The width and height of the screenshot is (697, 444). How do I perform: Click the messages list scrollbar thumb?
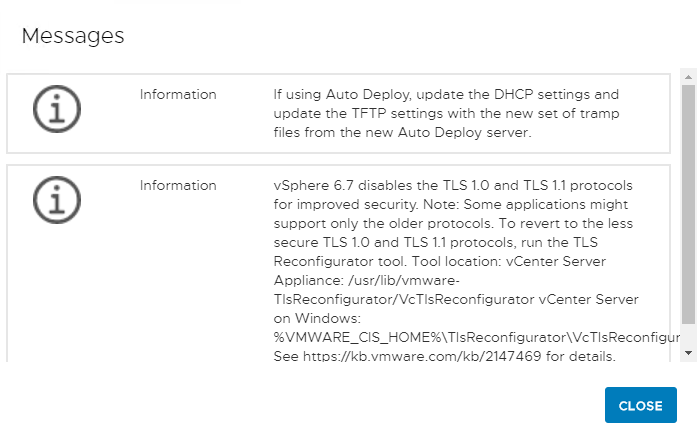click(688, 200)
